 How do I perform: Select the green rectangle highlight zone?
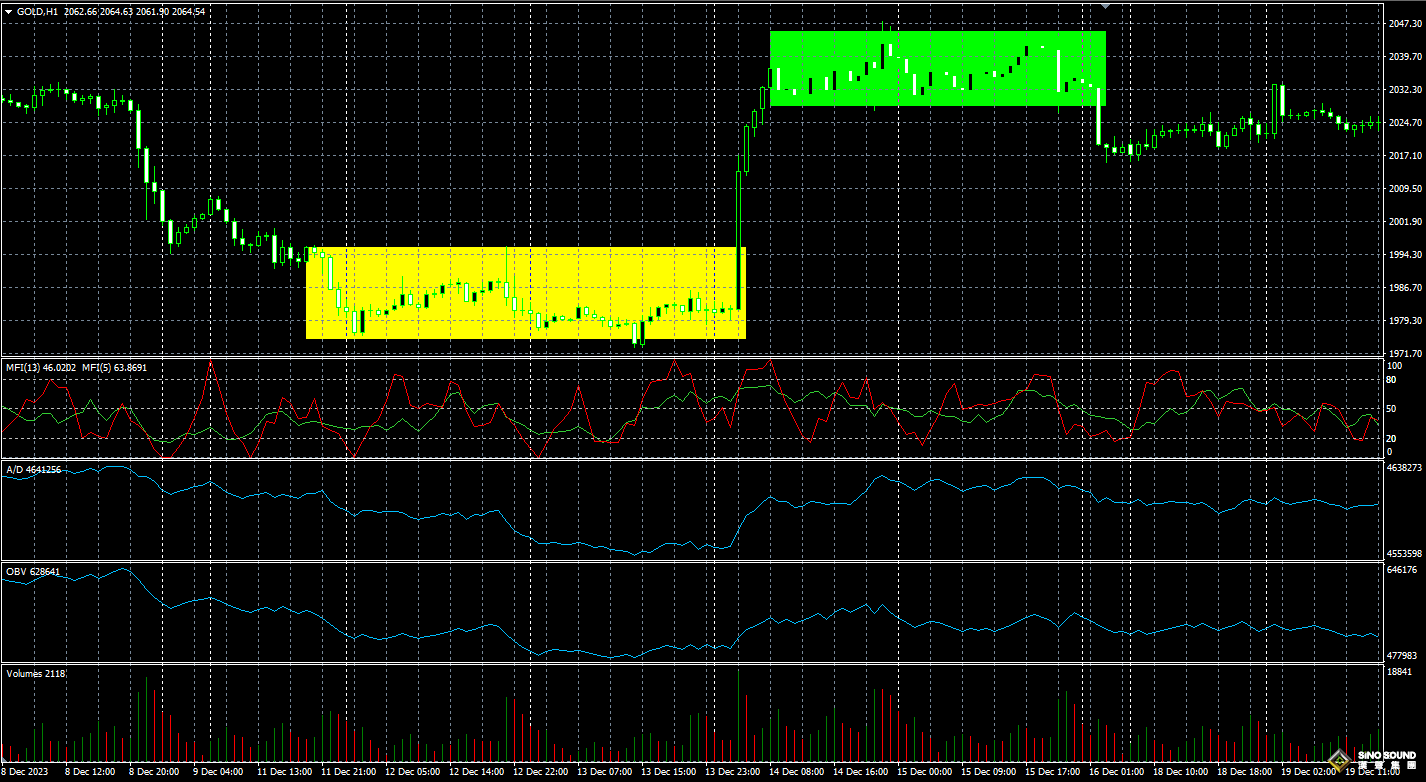[x=937, y=68]
